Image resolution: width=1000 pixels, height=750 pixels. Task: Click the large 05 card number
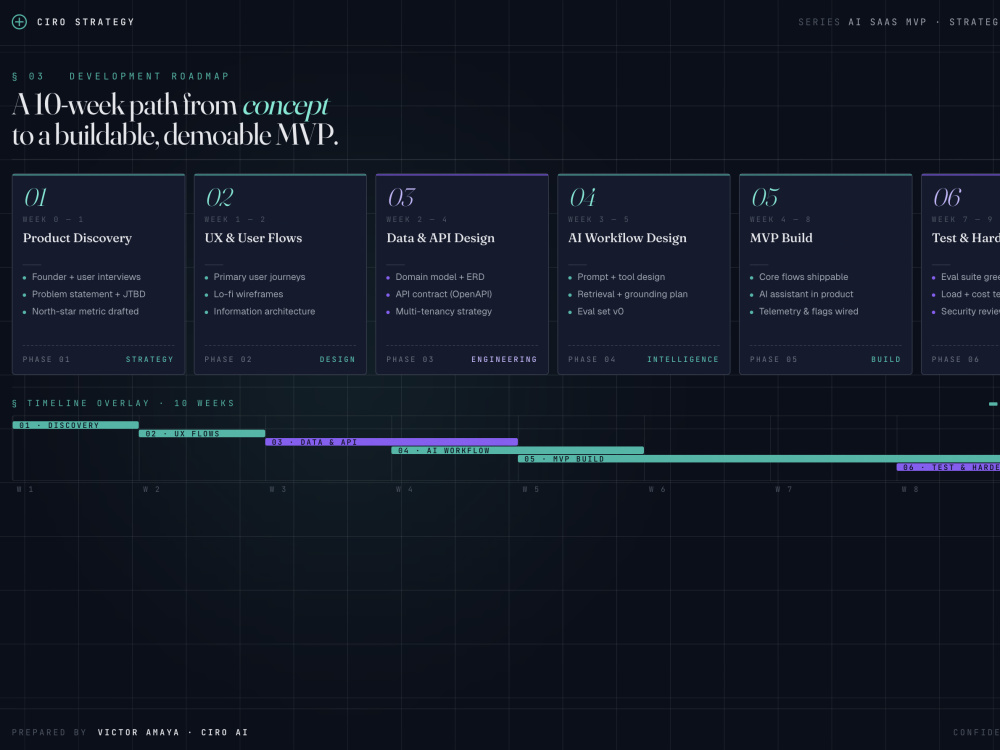point(765,198)
